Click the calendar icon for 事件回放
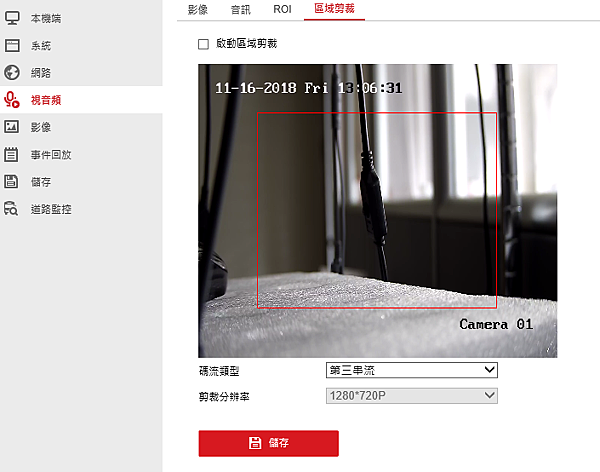The height and width of the screenshot is (472, 600). click(11, 154)
